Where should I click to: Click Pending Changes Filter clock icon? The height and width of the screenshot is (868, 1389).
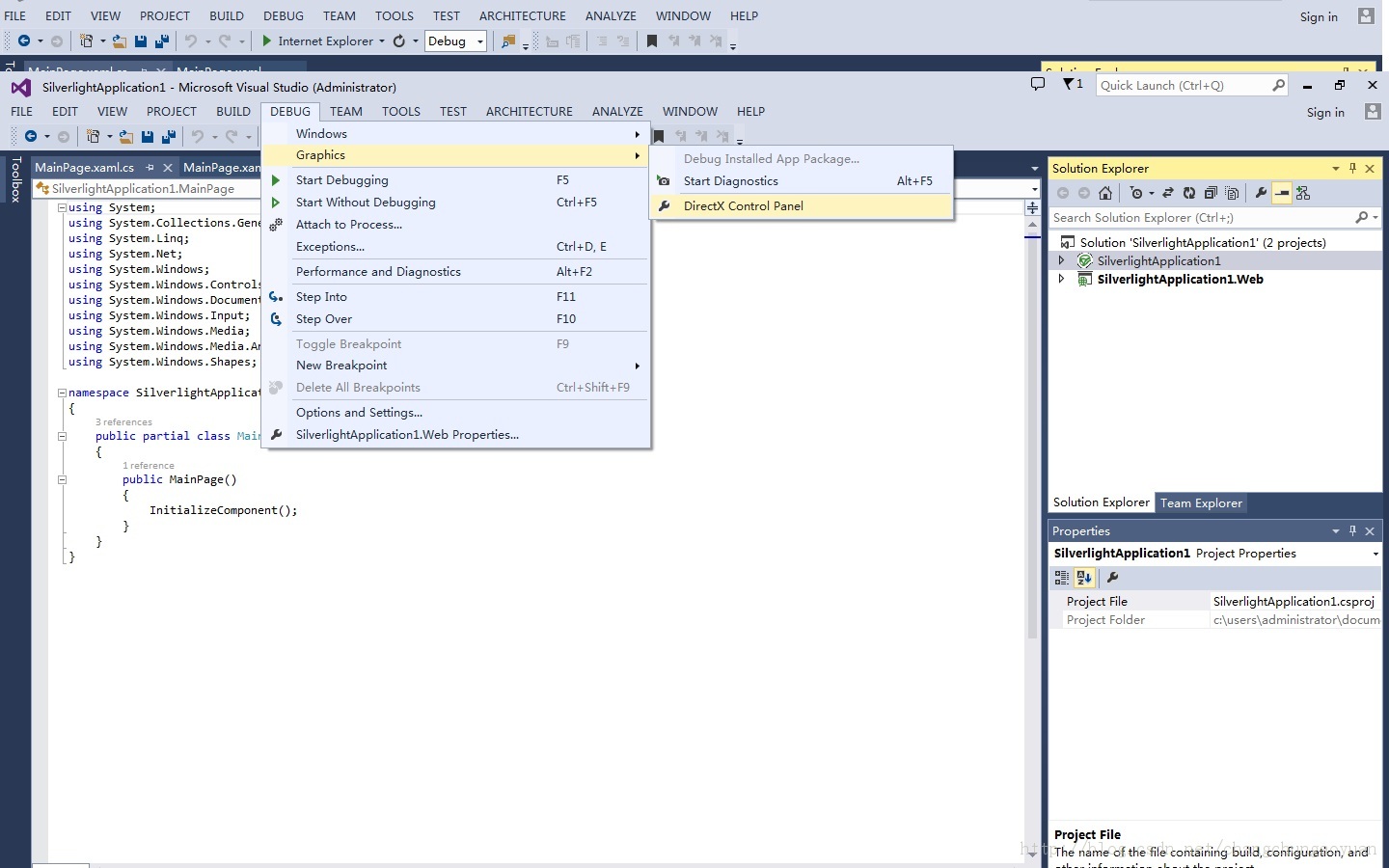pyautogui.click(x=1136, y=193)
